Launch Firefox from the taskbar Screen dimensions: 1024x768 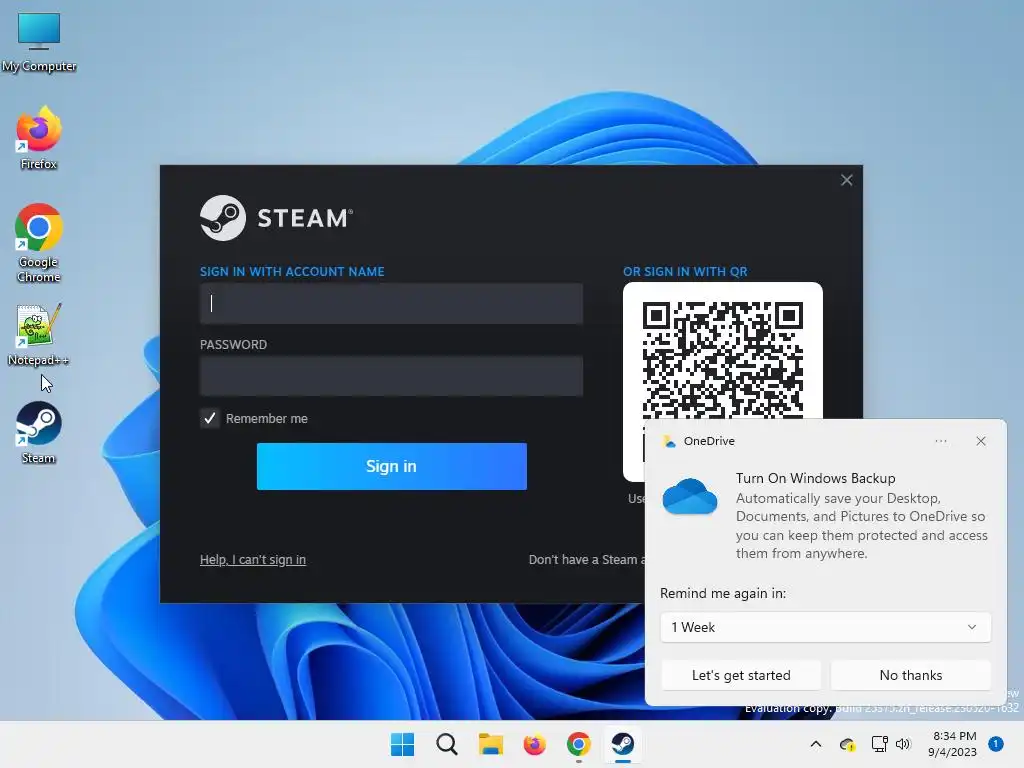point(534,744)
